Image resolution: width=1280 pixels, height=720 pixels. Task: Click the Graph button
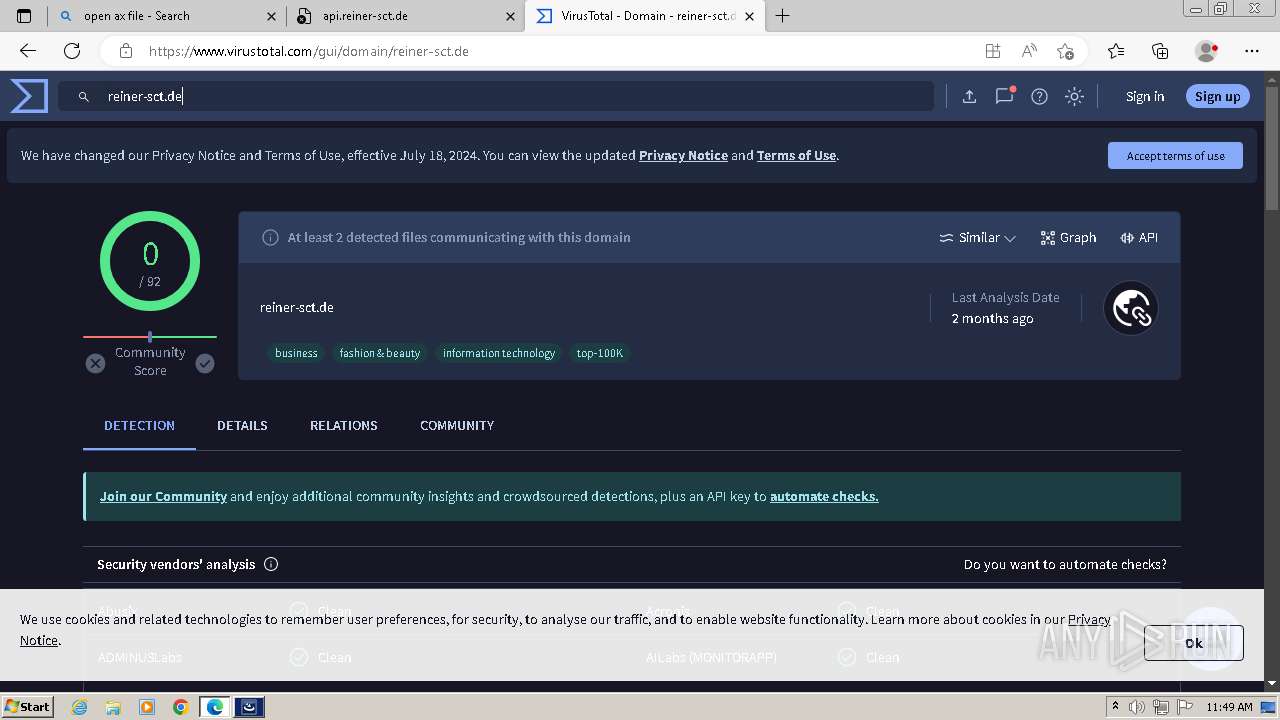point(1068,238)
